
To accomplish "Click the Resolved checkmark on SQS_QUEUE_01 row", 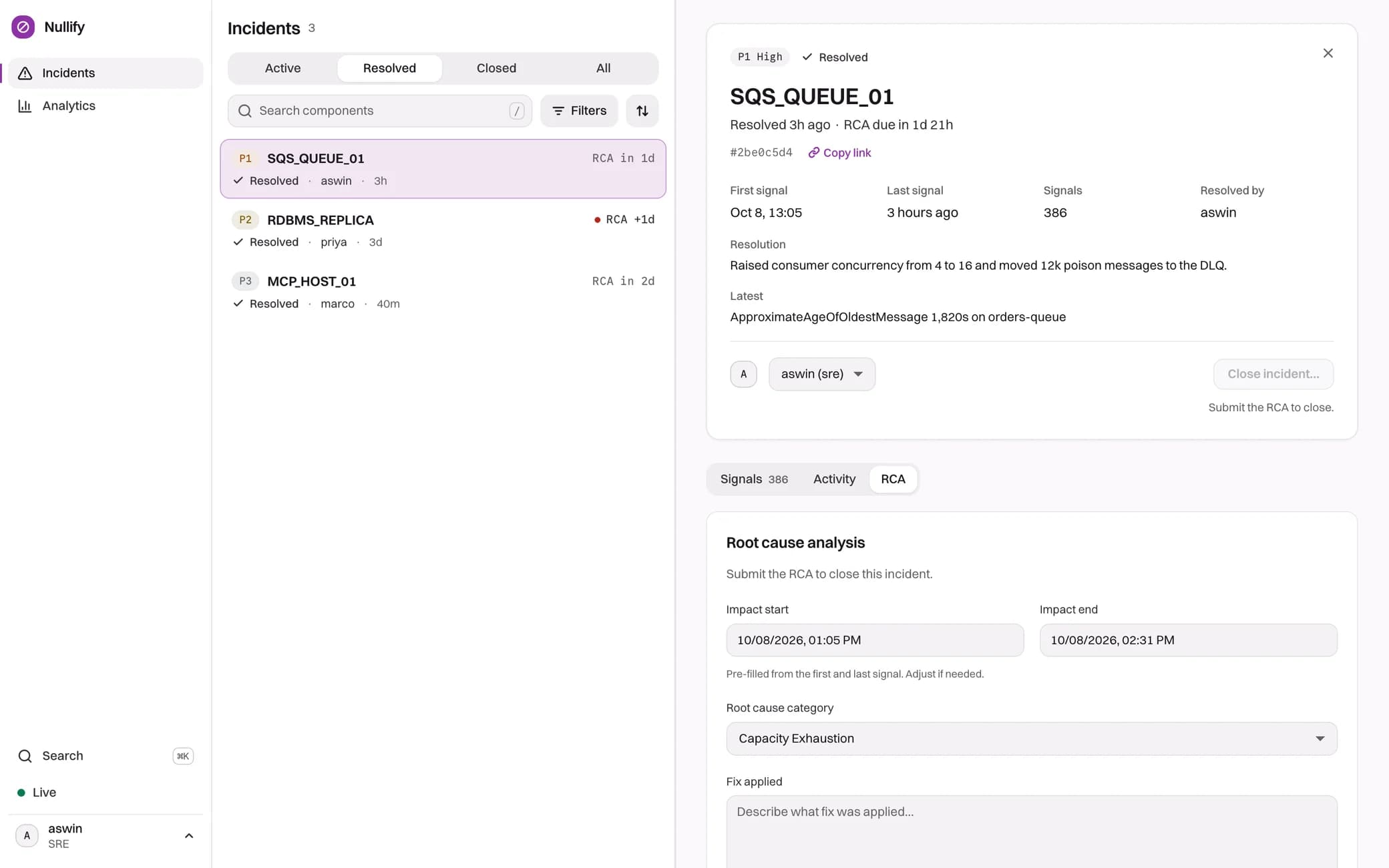I will (238, 181).
